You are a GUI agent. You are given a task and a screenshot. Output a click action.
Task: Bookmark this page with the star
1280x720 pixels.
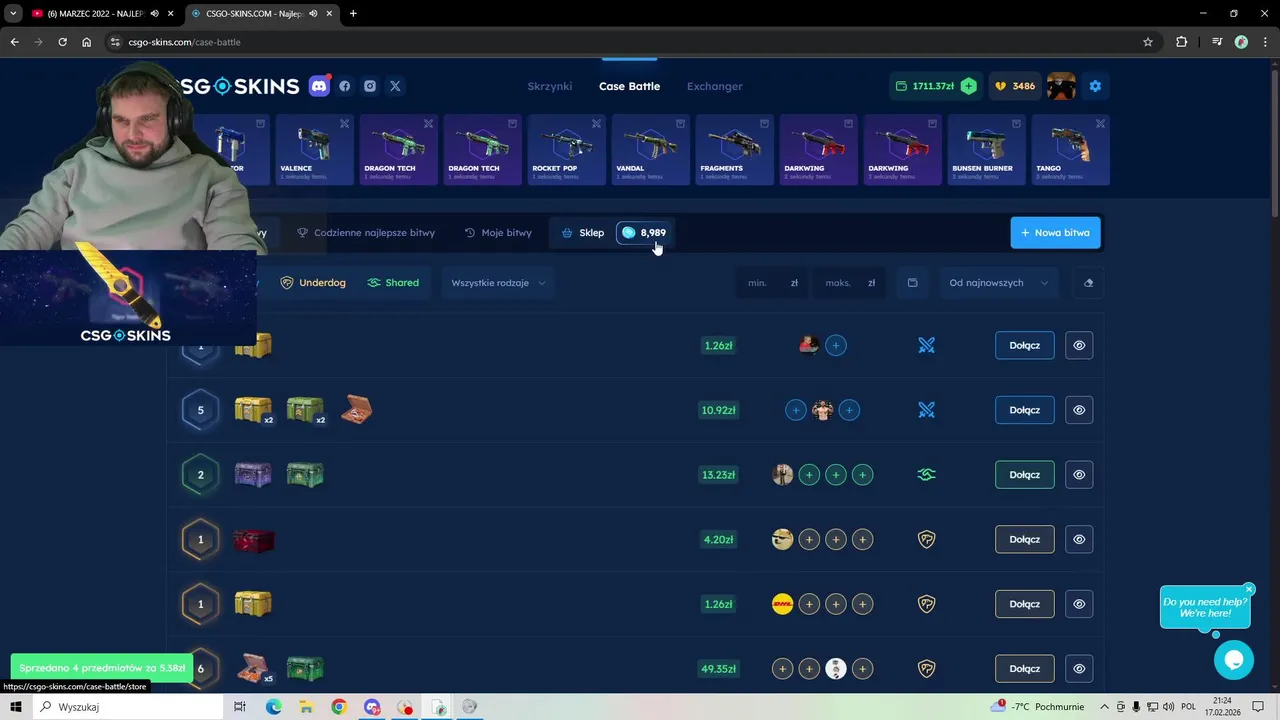pos(1148,42)
